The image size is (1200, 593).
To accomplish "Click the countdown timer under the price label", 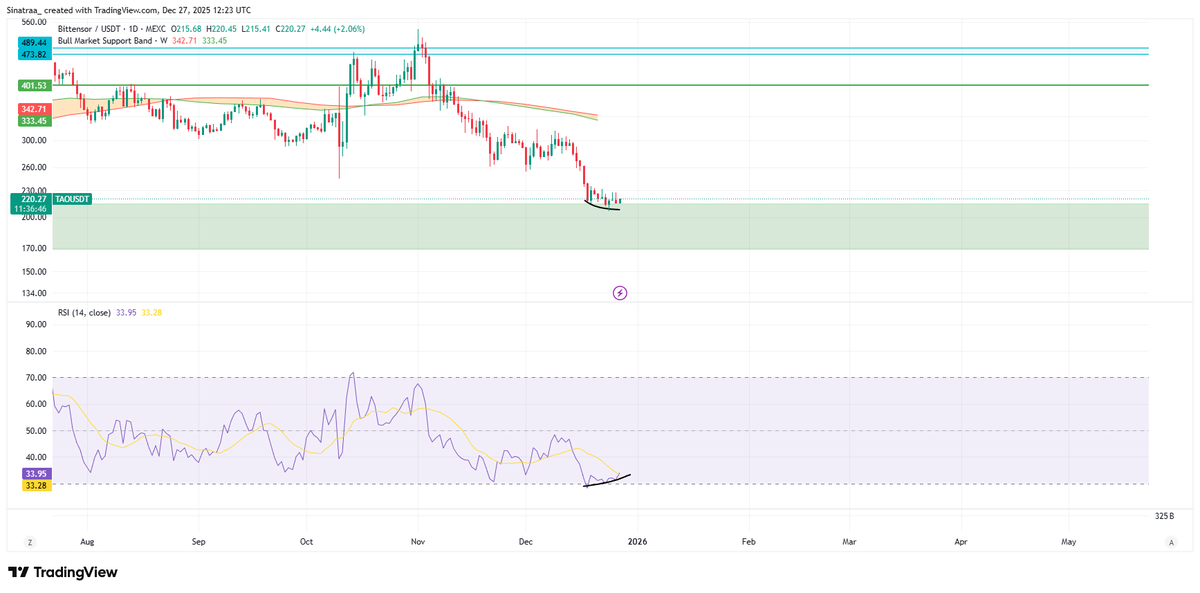I will (31, 210).
